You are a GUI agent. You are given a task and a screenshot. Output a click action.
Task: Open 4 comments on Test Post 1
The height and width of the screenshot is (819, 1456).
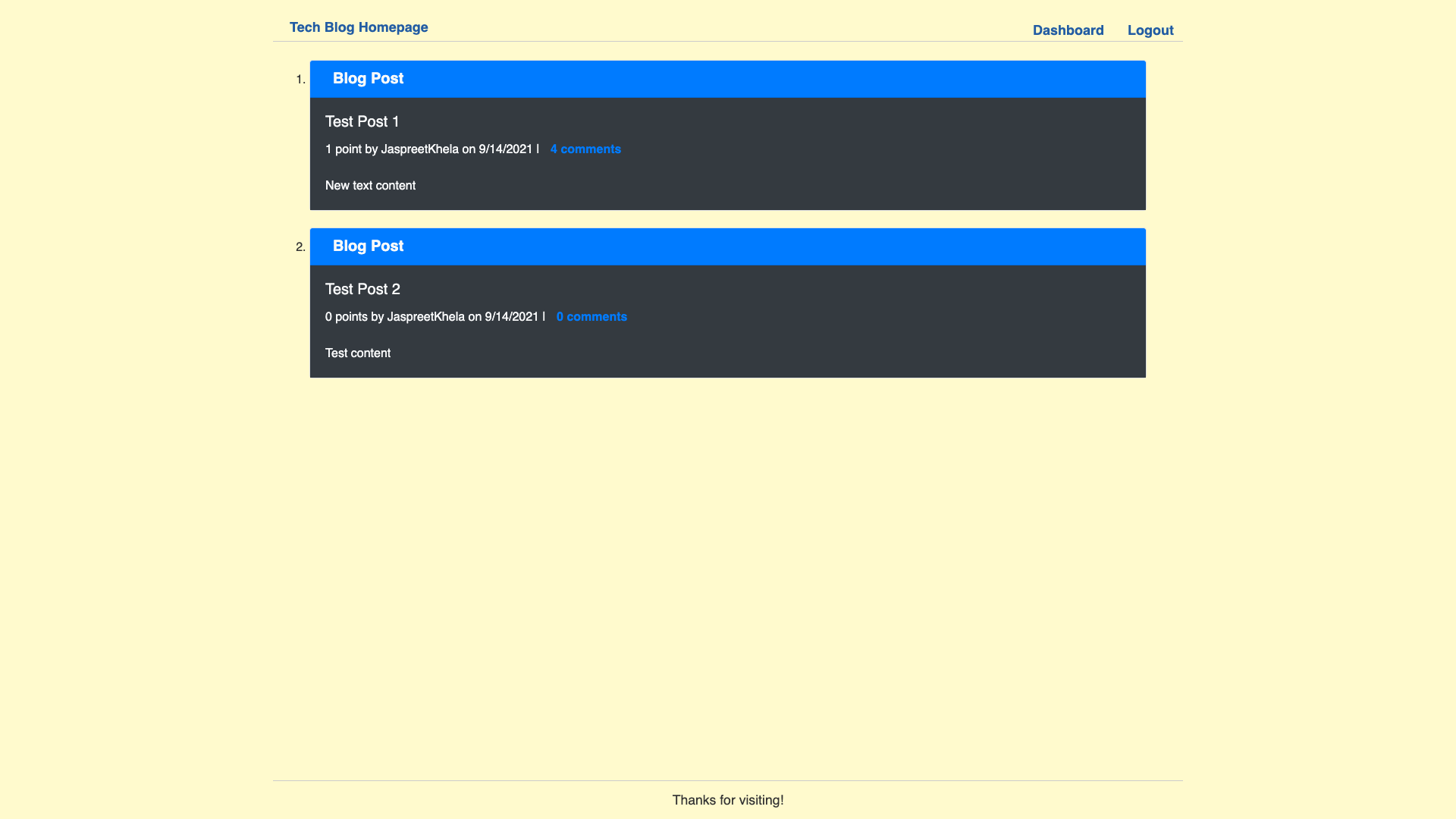[x=585, y=149]
